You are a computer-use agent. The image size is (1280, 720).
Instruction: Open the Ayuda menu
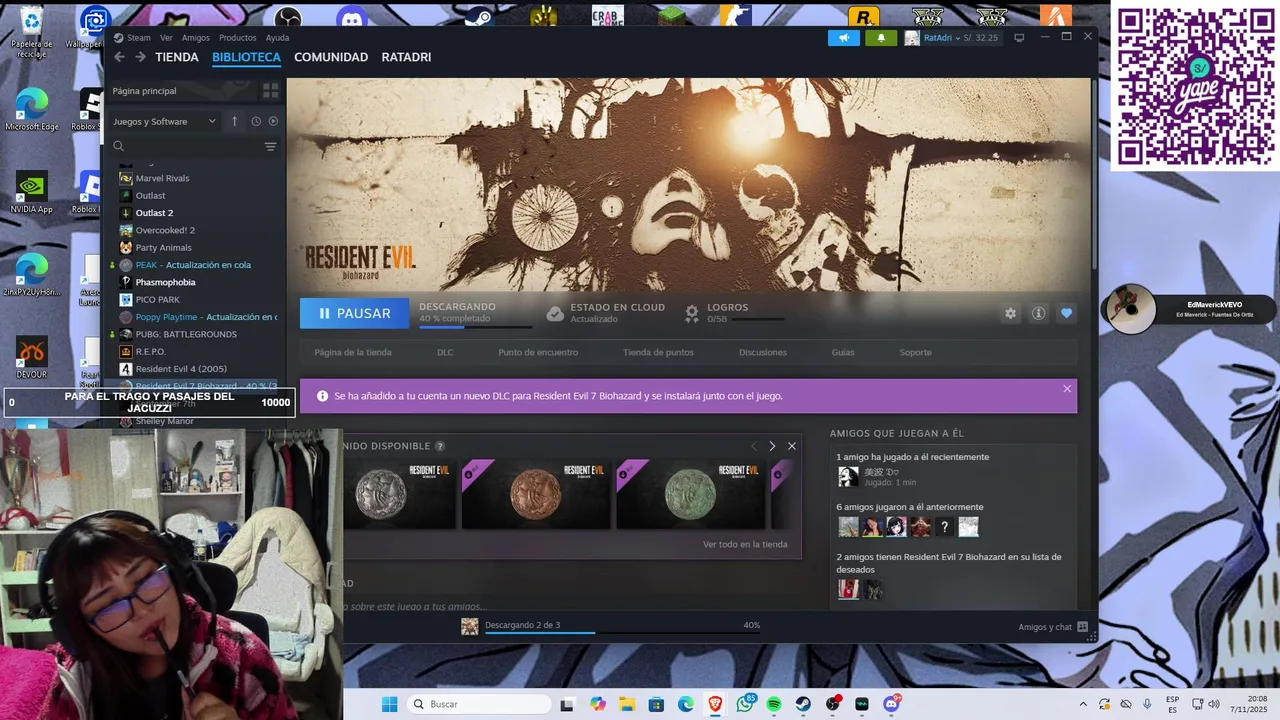[x=277, y=38]
